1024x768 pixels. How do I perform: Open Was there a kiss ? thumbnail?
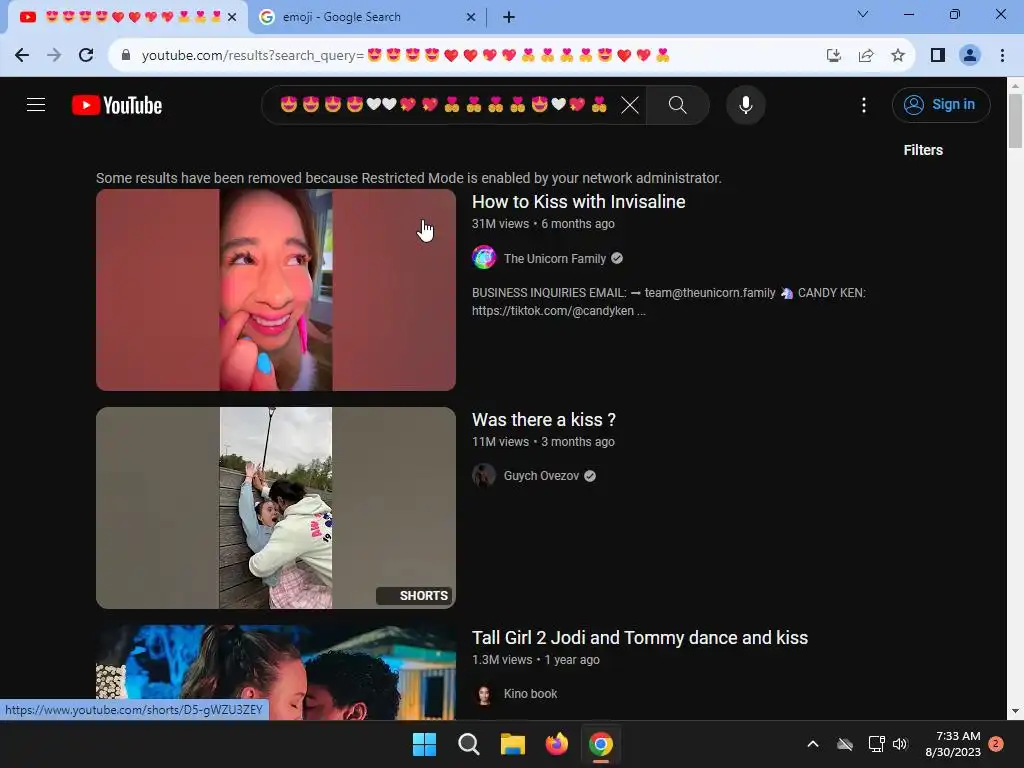[276, 508]
